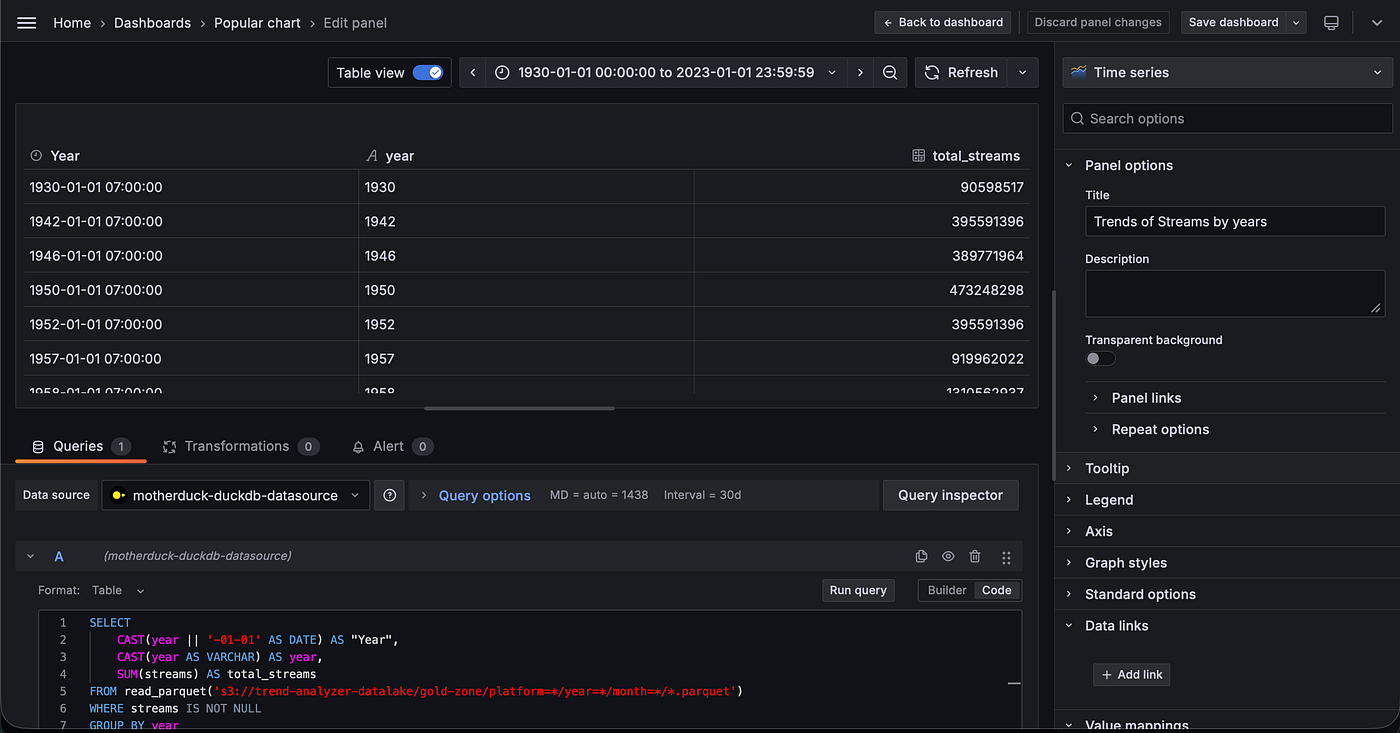1400x733 pixels.
Task: Turn off the Table view switch
Action: tap(428, 72)
